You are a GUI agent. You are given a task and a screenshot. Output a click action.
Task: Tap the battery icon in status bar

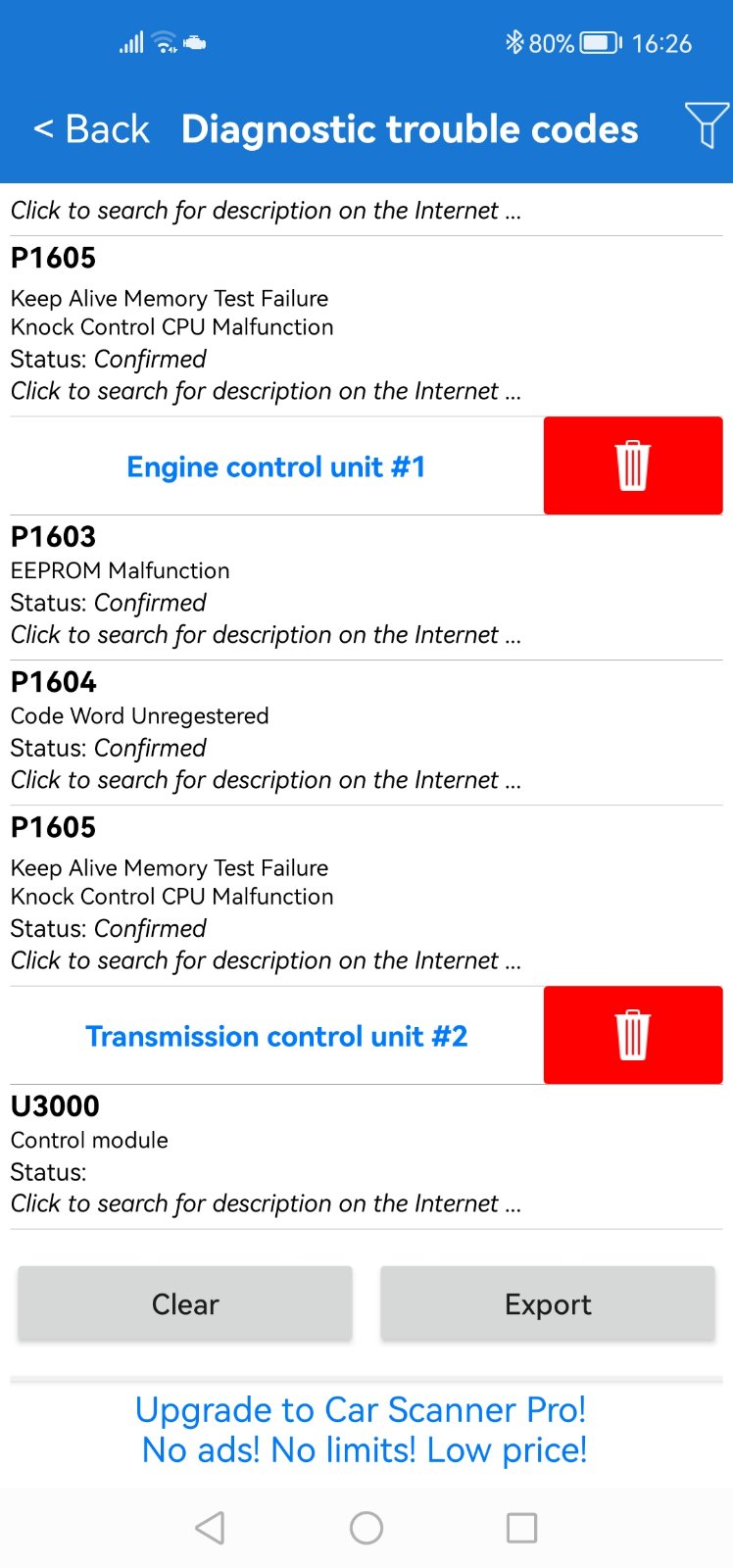[x=600, y=43]
